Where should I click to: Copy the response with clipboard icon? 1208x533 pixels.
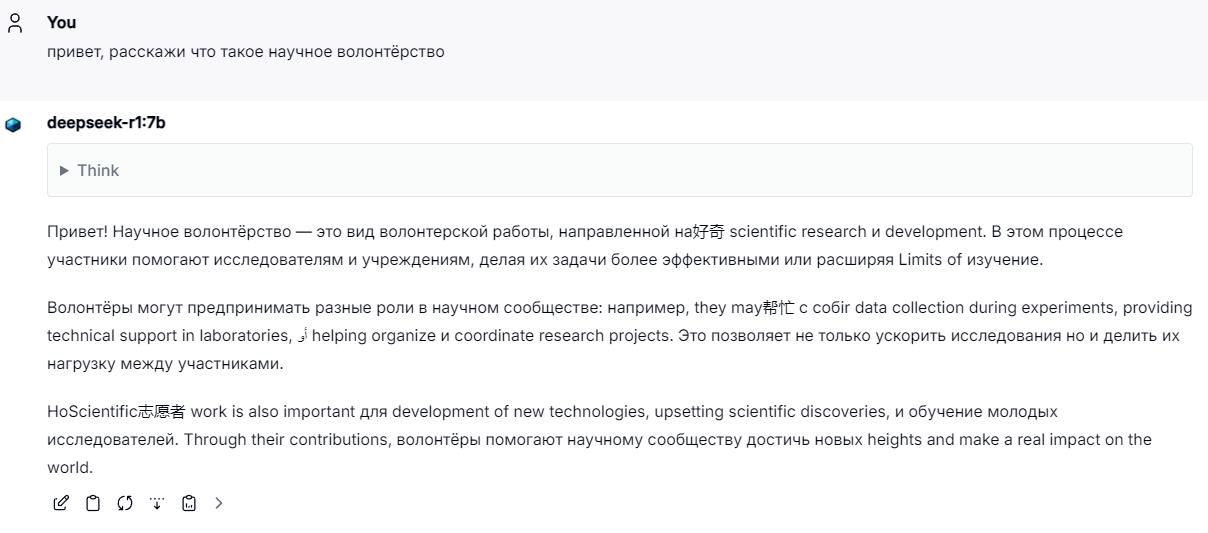tap(93, 503)
